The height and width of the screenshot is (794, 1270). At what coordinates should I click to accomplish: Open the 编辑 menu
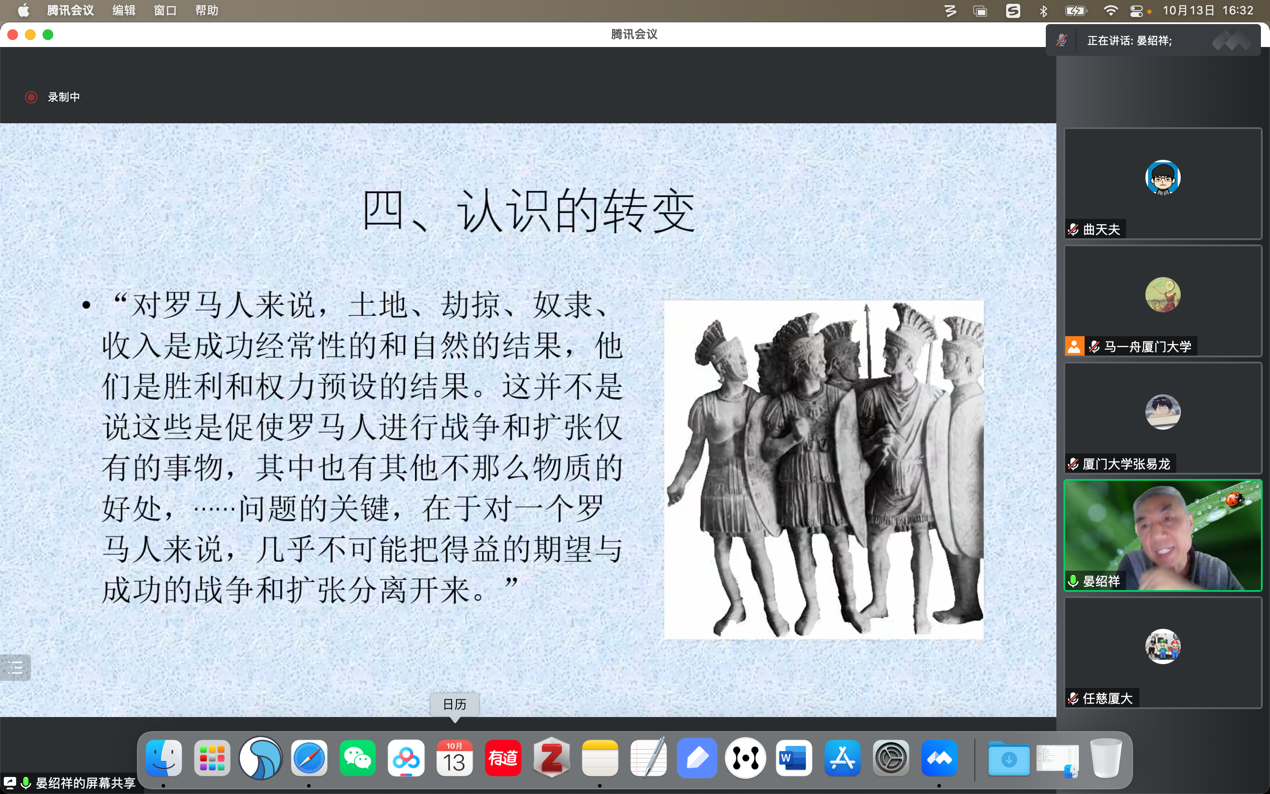pos(124,11)
